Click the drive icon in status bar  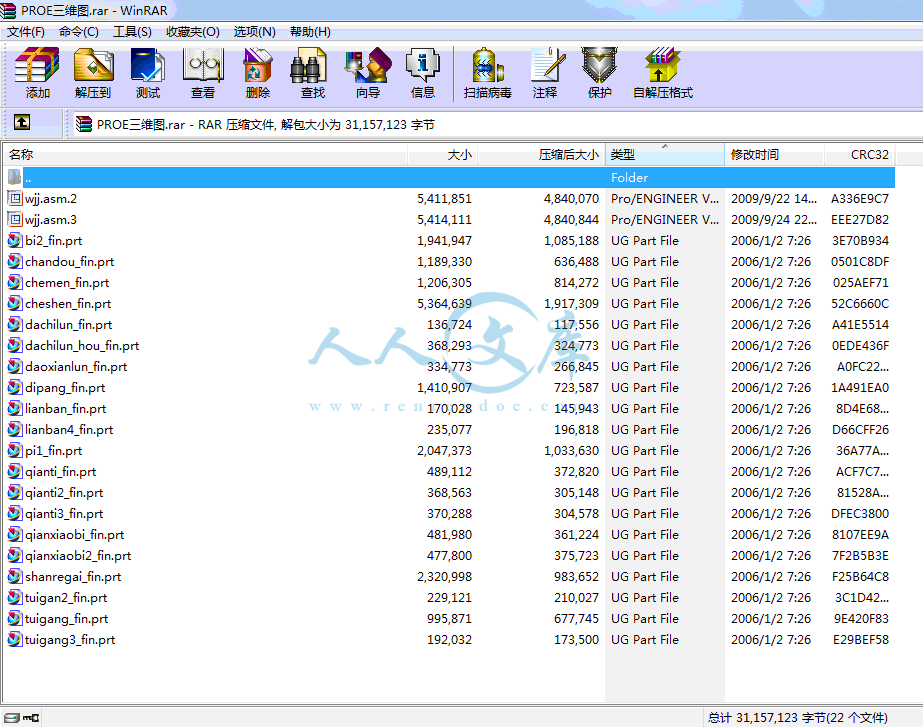[12, 718]
